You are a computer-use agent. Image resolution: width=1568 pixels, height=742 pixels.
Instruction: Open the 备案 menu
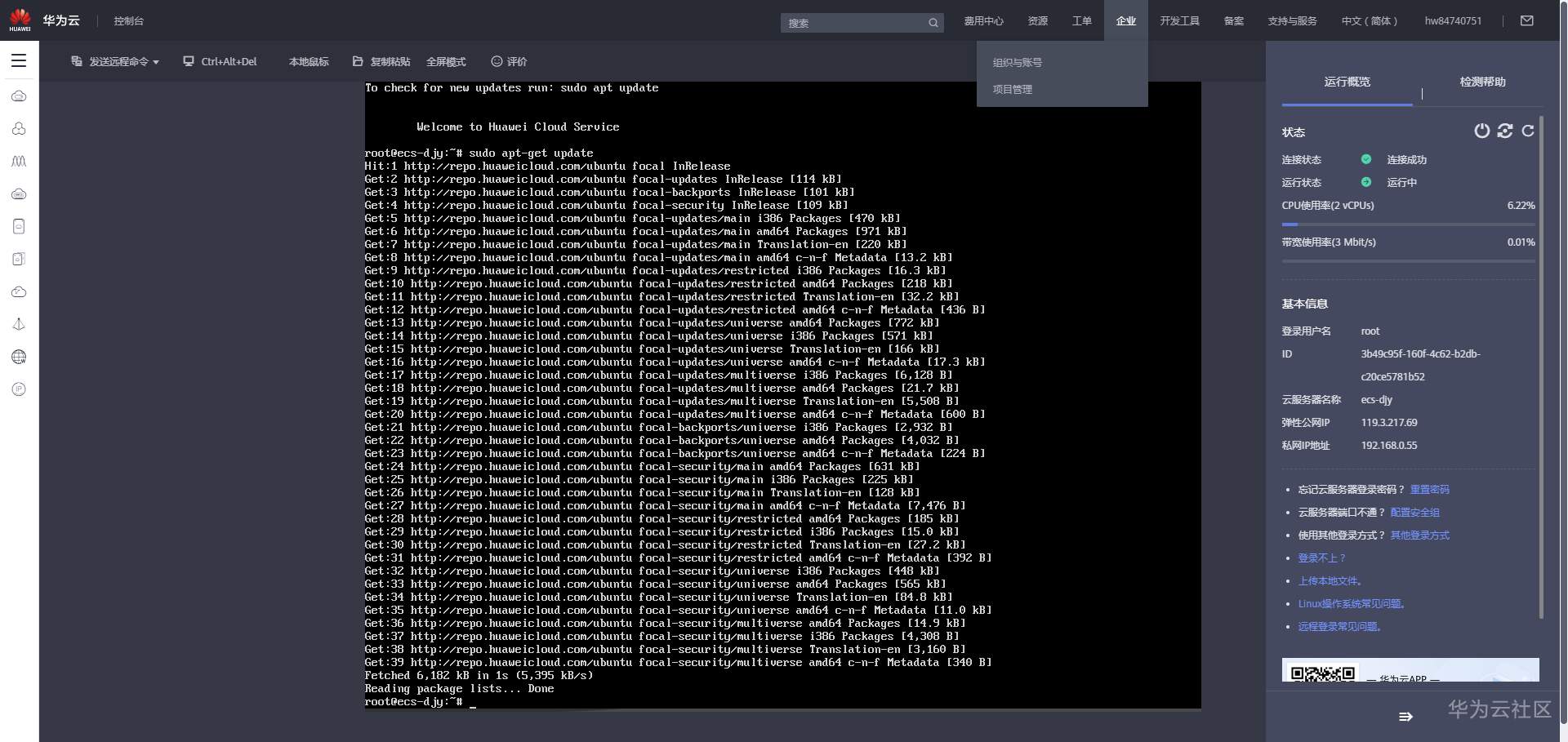[x=1234, y=21]
